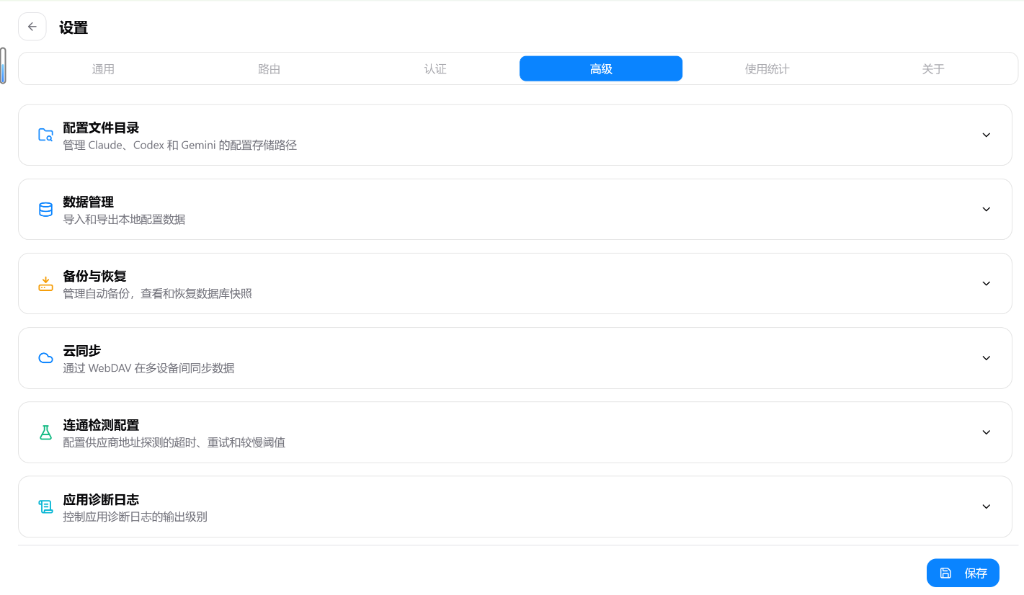The height and width of the screenshot is (595, 1024).
Task: Click description 通过 WebDAV 在多设备间同步数据
Action: (x=148, y=368)
